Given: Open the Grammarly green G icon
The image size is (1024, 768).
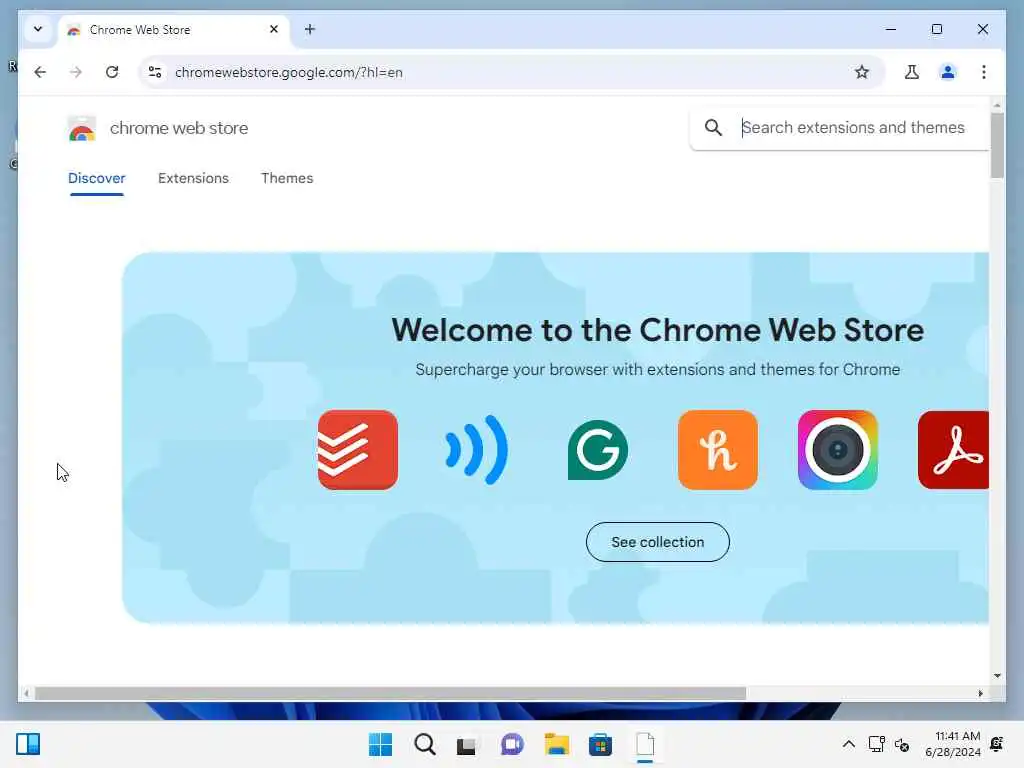Looking at the screenshot, I should coord(598,450).
